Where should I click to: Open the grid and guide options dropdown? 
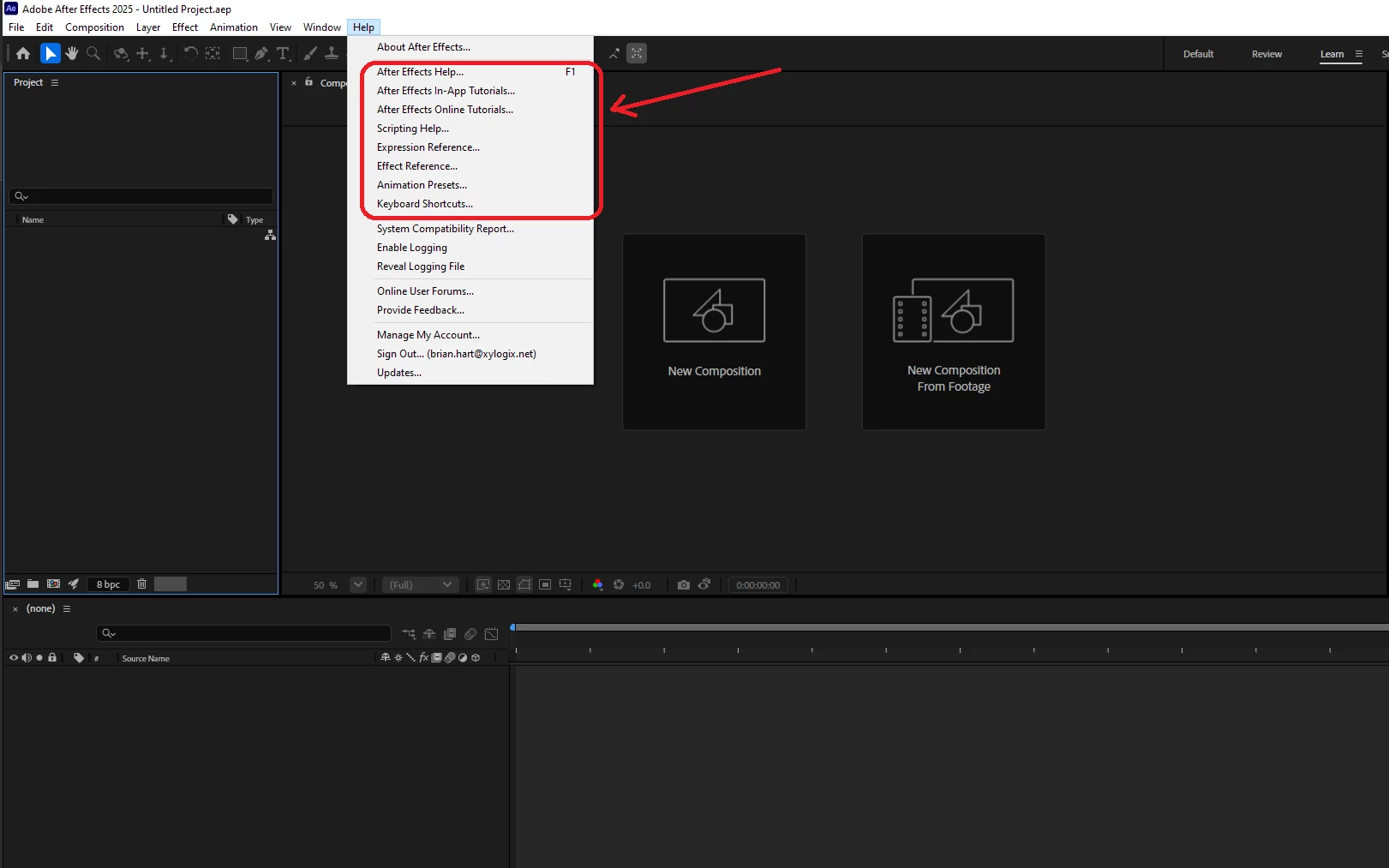point(566,584)
